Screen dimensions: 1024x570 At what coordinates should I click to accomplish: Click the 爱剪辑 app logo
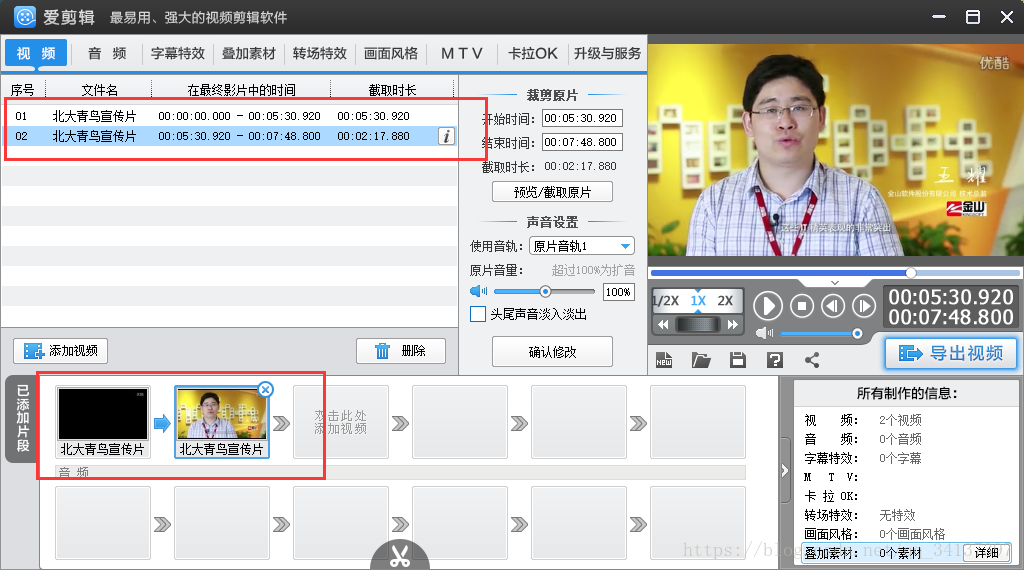click(x=25, y=17)
